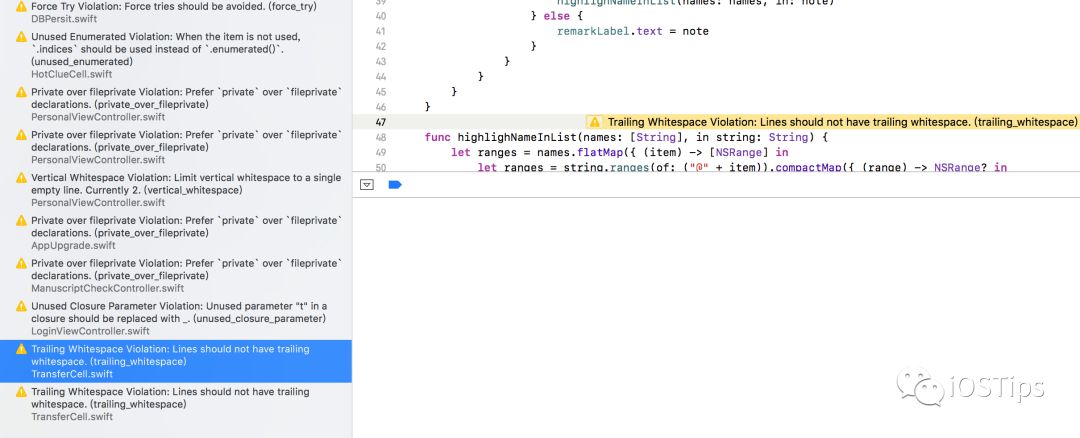Click line number 41 in gutter

tap(380, 32)
